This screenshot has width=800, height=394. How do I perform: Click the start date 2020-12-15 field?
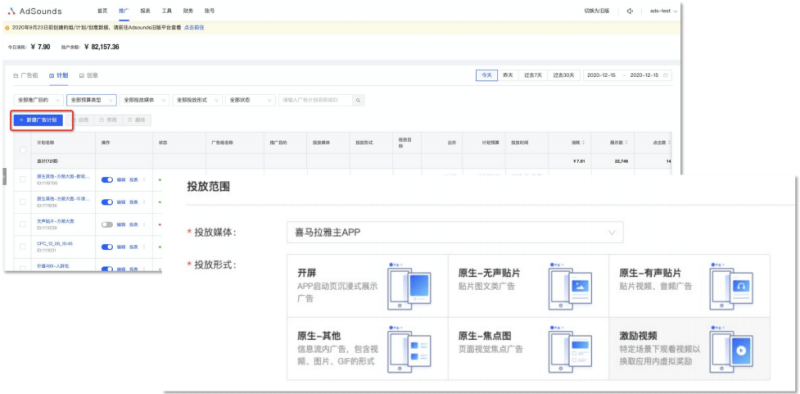click(602, 76)
